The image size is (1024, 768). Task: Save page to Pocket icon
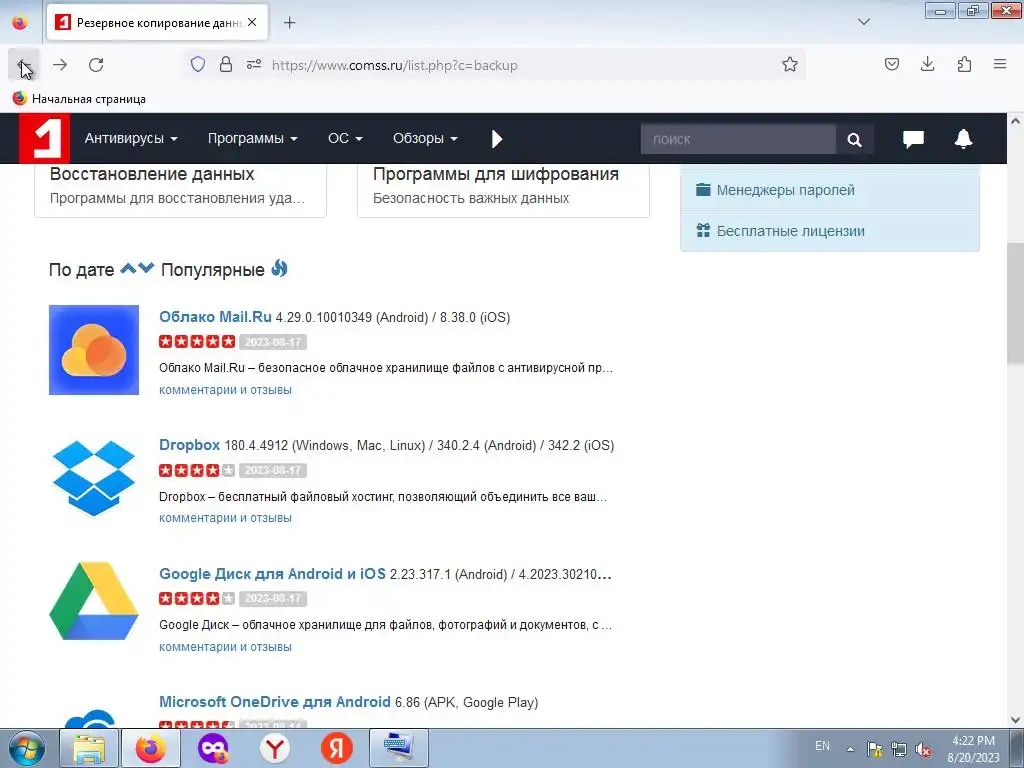point(891,64)
